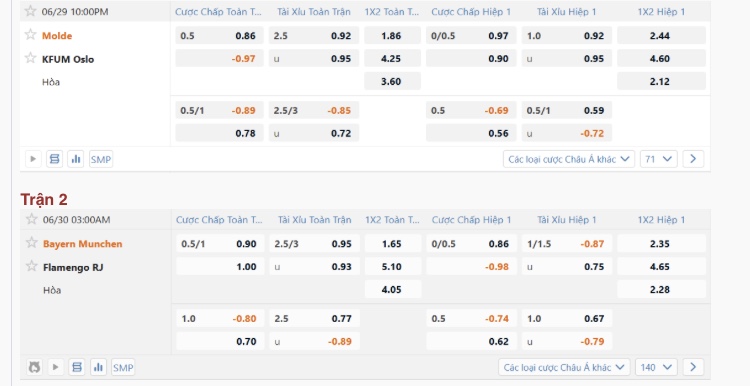Star the Bayern Munchen team
Viewport: 750px width, 386px height.
32,243
